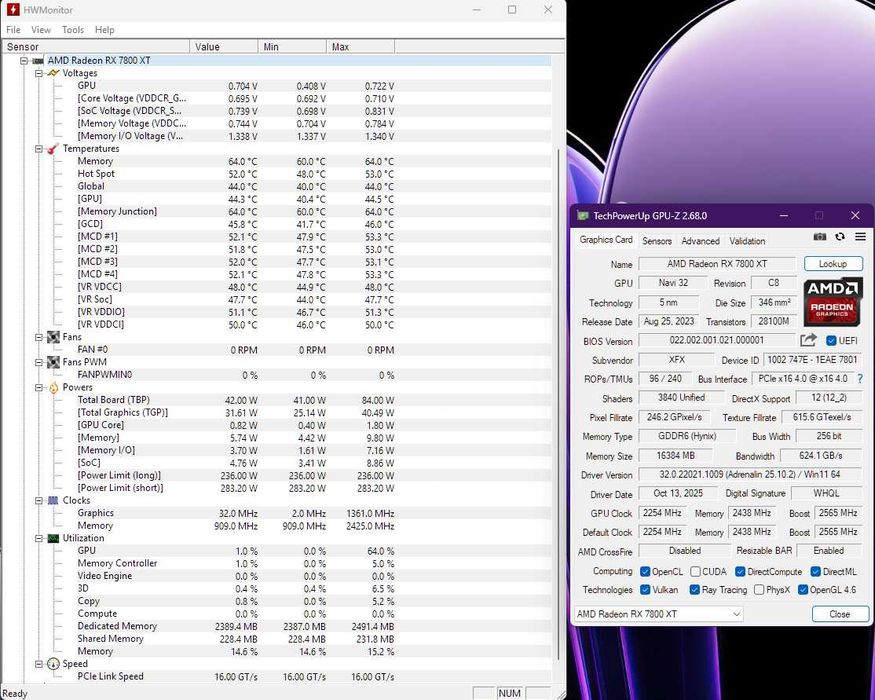Toggle the Ray Tracing checkbox
This screenshot has width=875, height=700.
(x=695, y=589)
